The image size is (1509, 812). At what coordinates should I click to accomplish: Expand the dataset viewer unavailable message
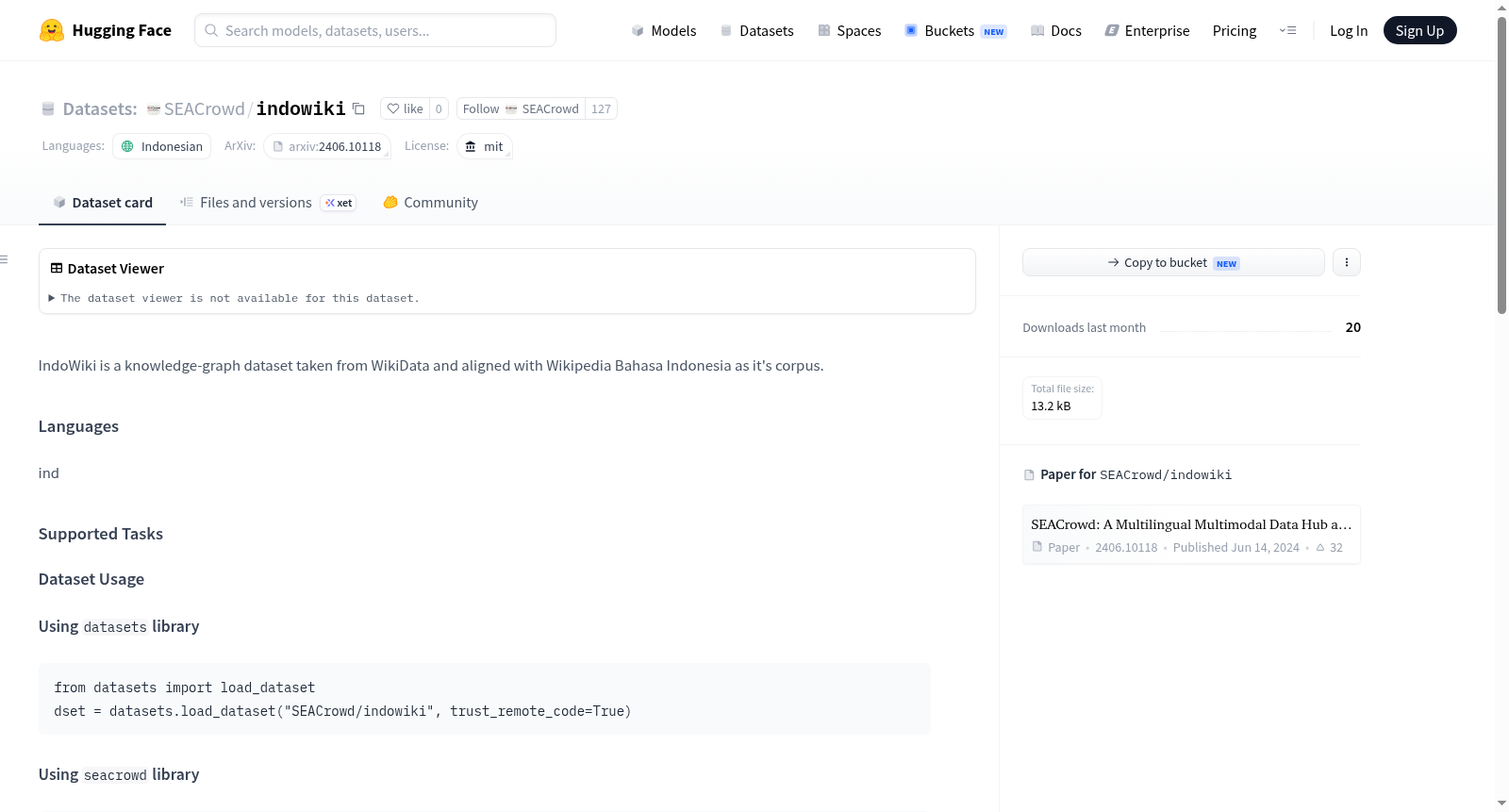[234, 298]
